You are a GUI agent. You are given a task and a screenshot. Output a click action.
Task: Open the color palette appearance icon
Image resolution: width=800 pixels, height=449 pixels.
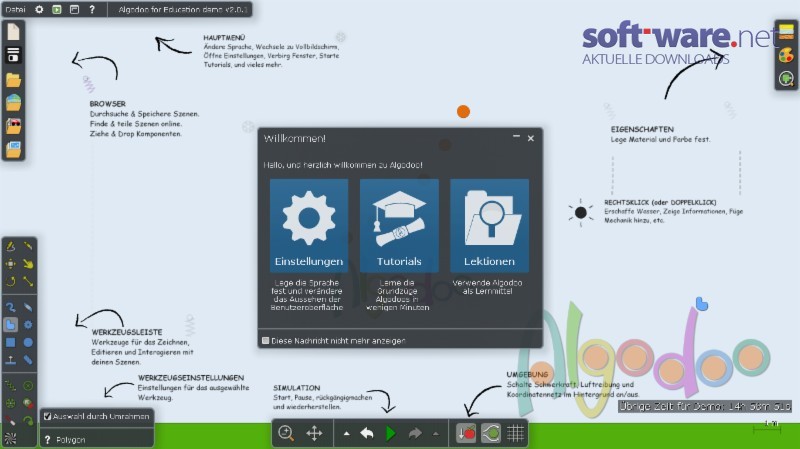pos(786,55)
